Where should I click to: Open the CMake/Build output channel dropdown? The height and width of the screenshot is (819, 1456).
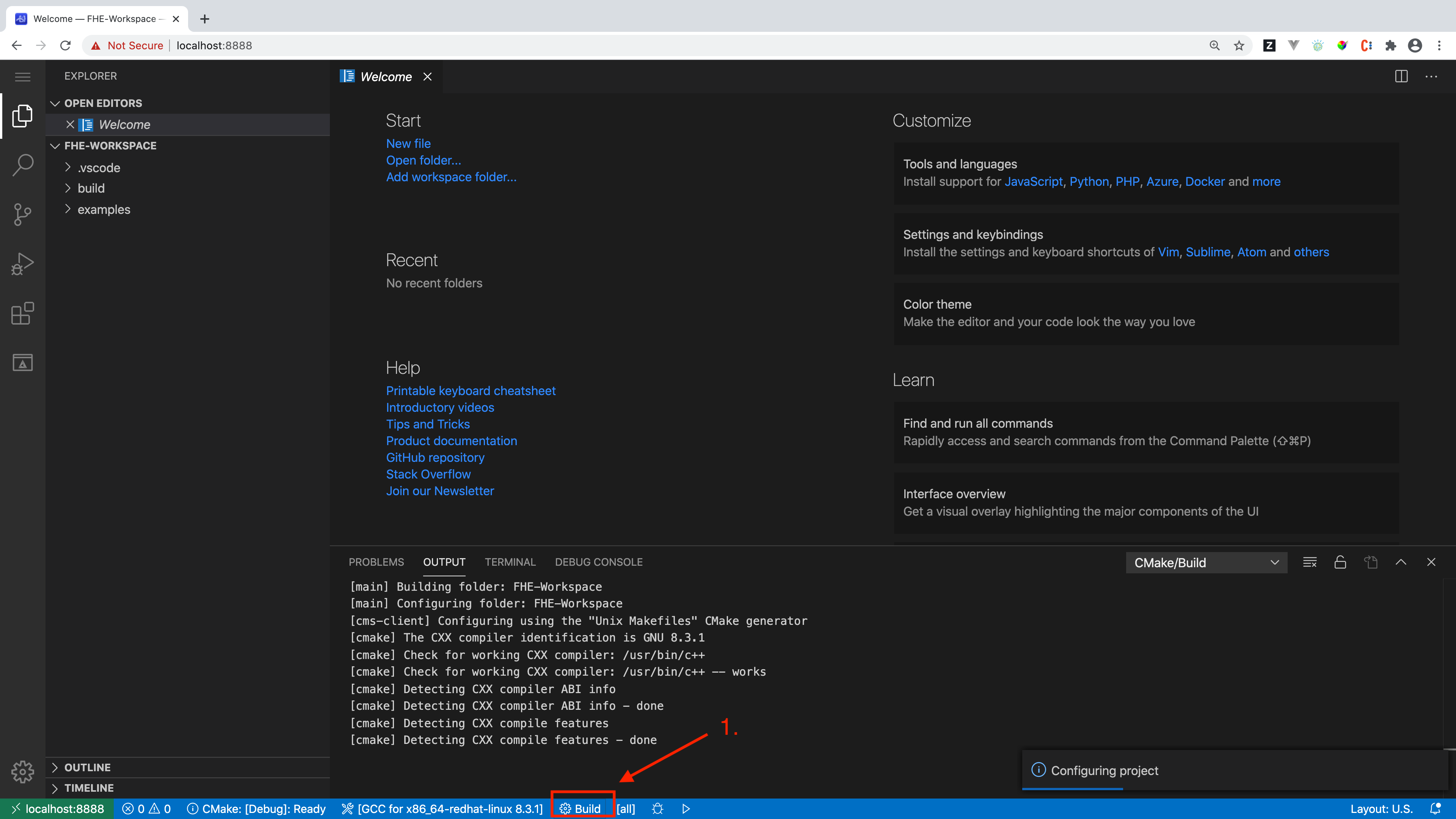(1206, 562)
